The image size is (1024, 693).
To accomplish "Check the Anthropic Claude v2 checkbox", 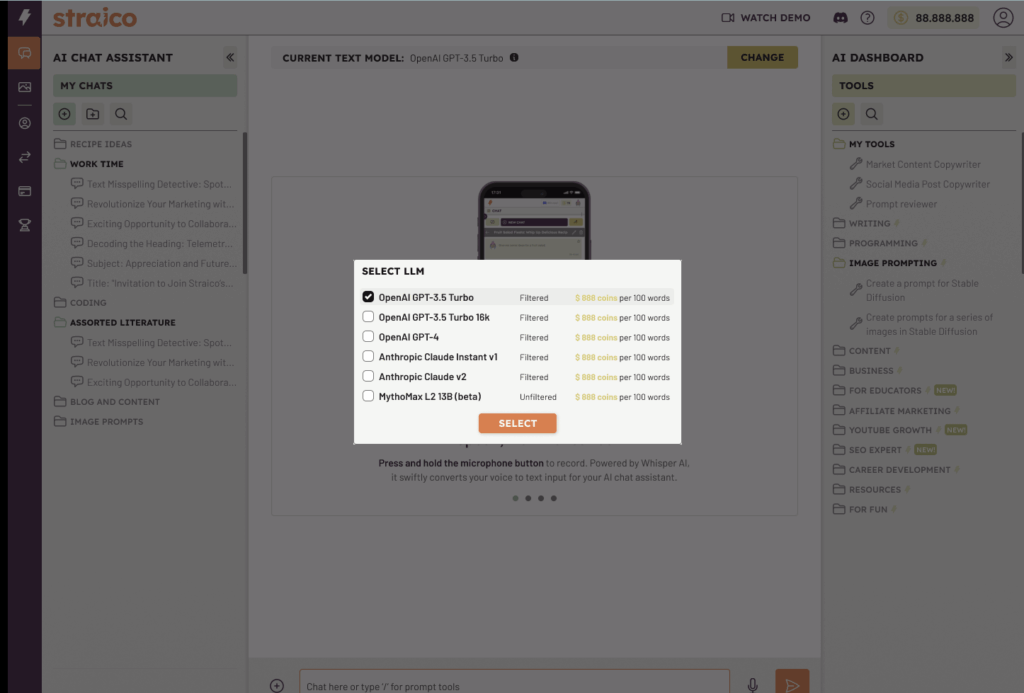I will [368, 376].
